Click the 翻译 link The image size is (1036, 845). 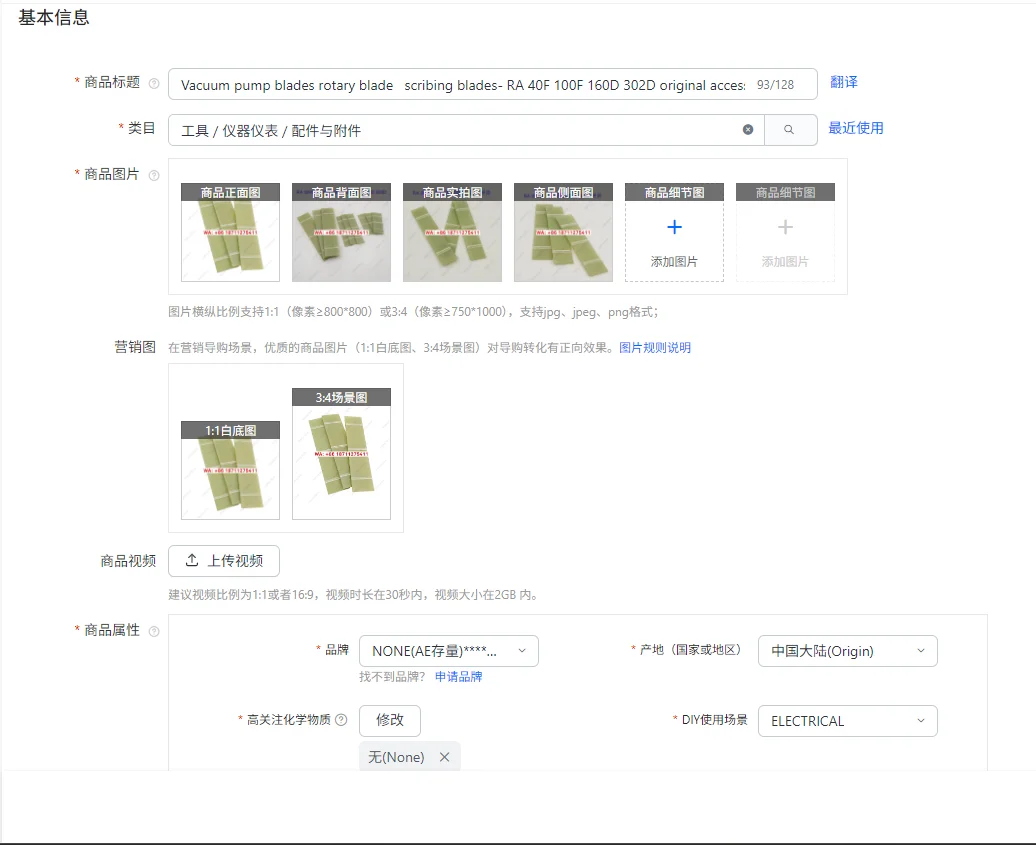(844, 82)
